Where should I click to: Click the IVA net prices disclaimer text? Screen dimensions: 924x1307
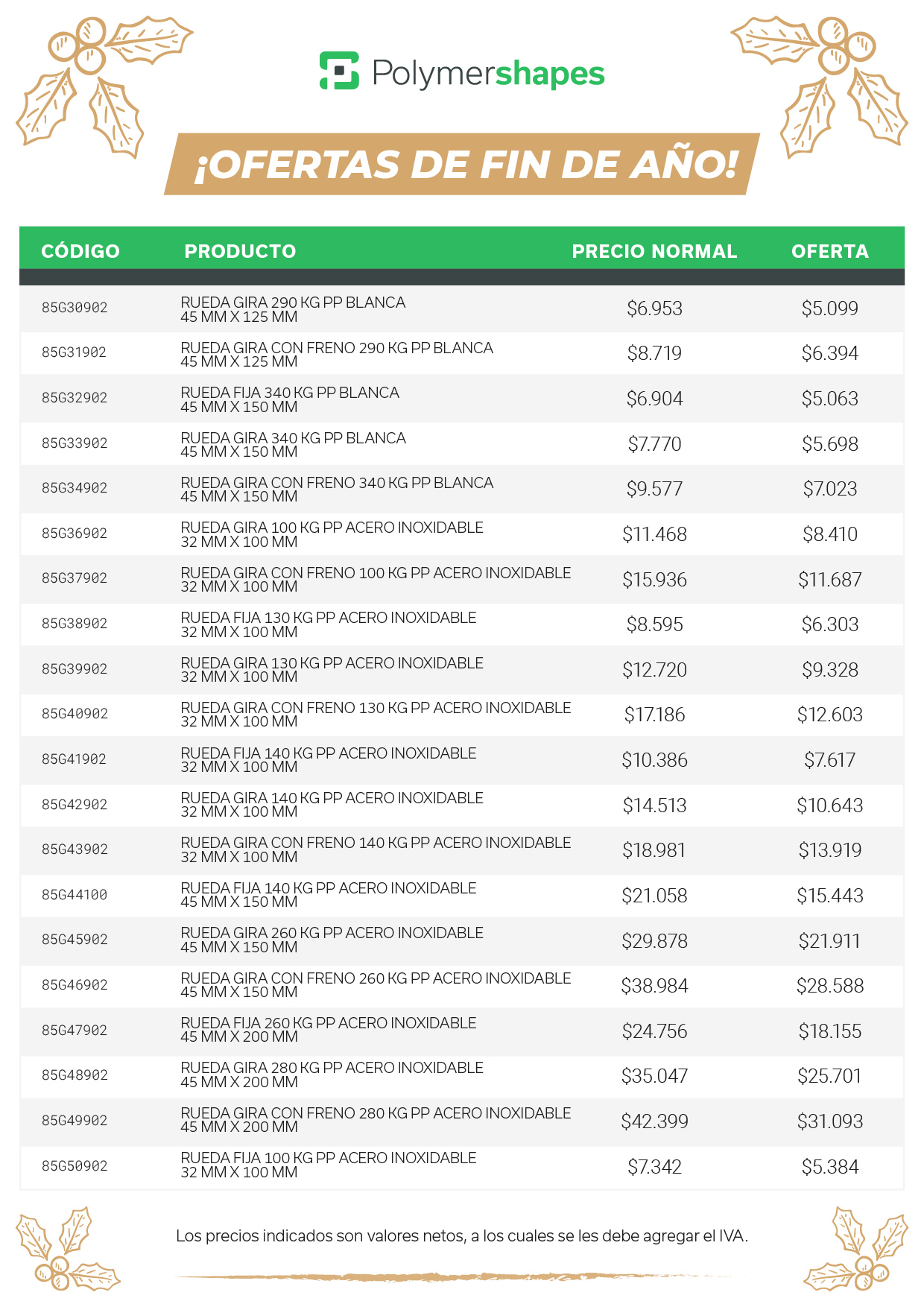tap(462, 1236)
